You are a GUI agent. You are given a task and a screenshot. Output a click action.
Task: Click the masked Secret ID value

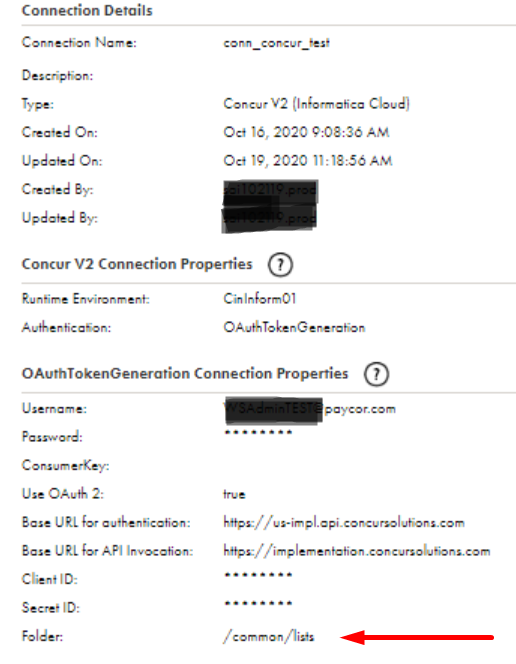[x=258, y=603]
